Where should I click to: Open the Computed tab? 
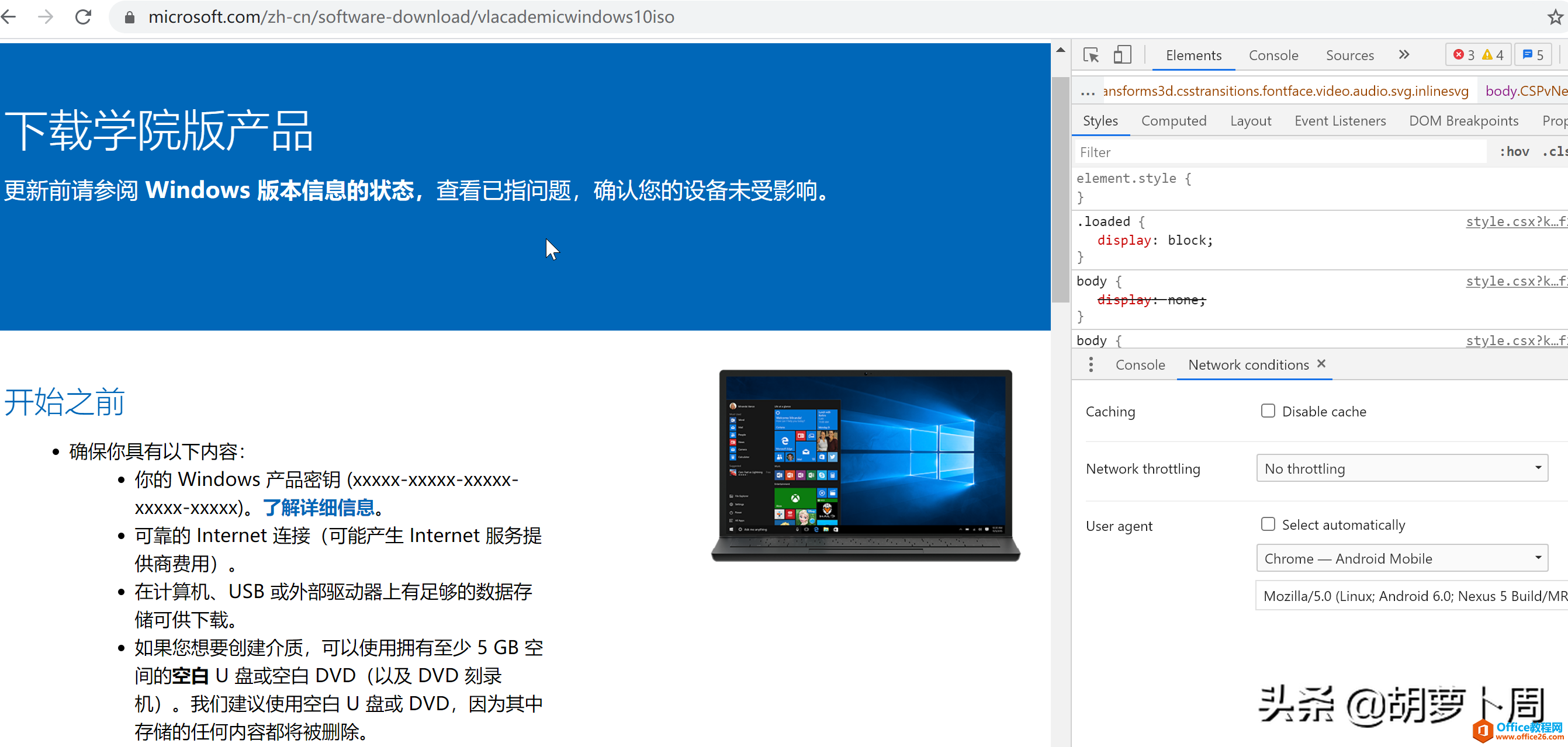click(1174, 121)
